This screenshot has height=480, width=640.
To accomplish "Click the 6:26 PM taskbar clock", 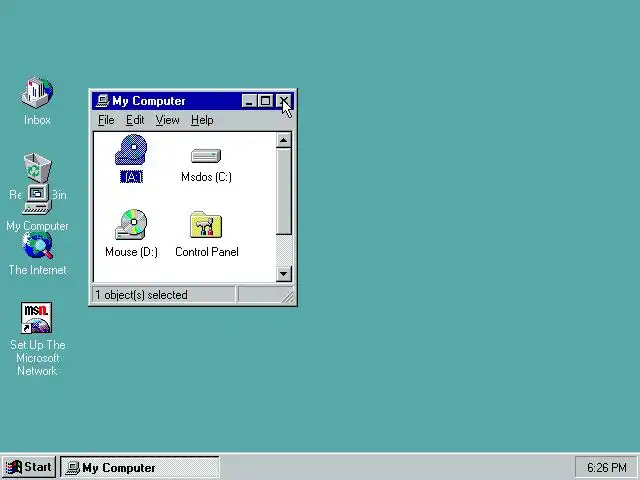I will [x=607, y=467].
